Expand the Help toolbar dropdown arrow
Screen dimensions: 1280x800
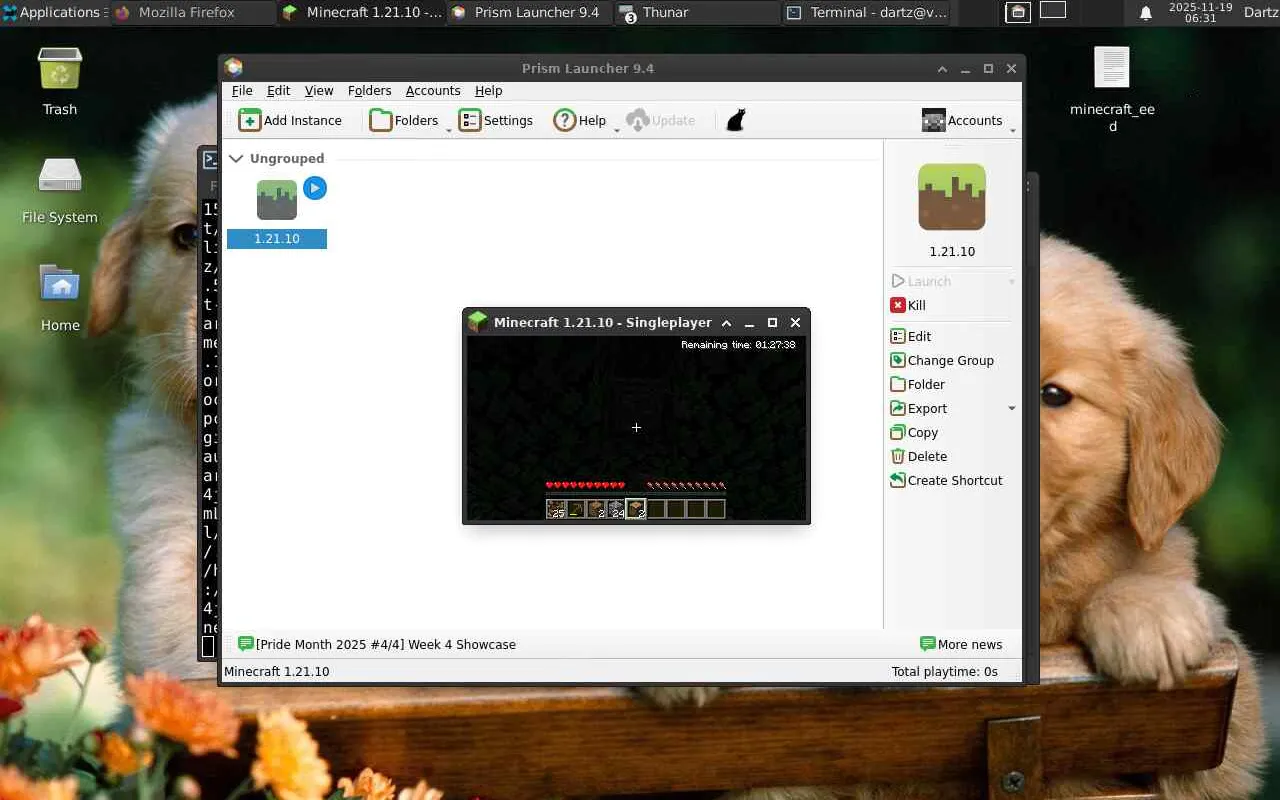tap(616, 129)
